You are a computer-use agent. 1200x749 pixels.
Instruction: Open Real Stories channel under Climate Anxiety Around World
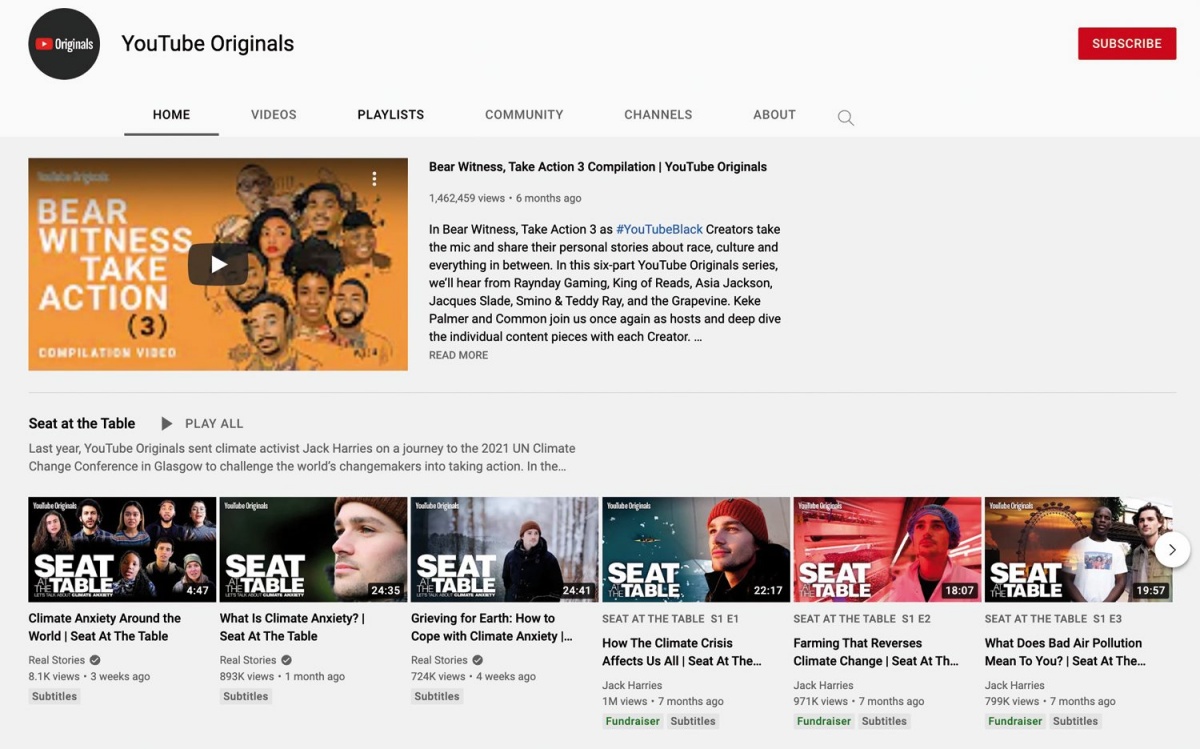pyautogui.click(x=56, y=660)
